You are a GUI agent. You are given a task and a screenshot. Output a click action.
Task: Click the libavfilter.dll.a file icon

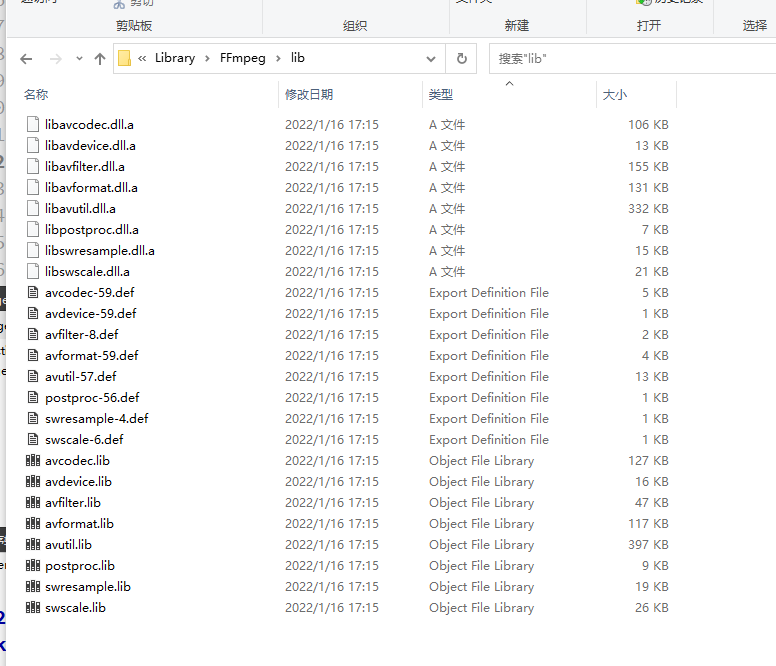tap(33, 166)
